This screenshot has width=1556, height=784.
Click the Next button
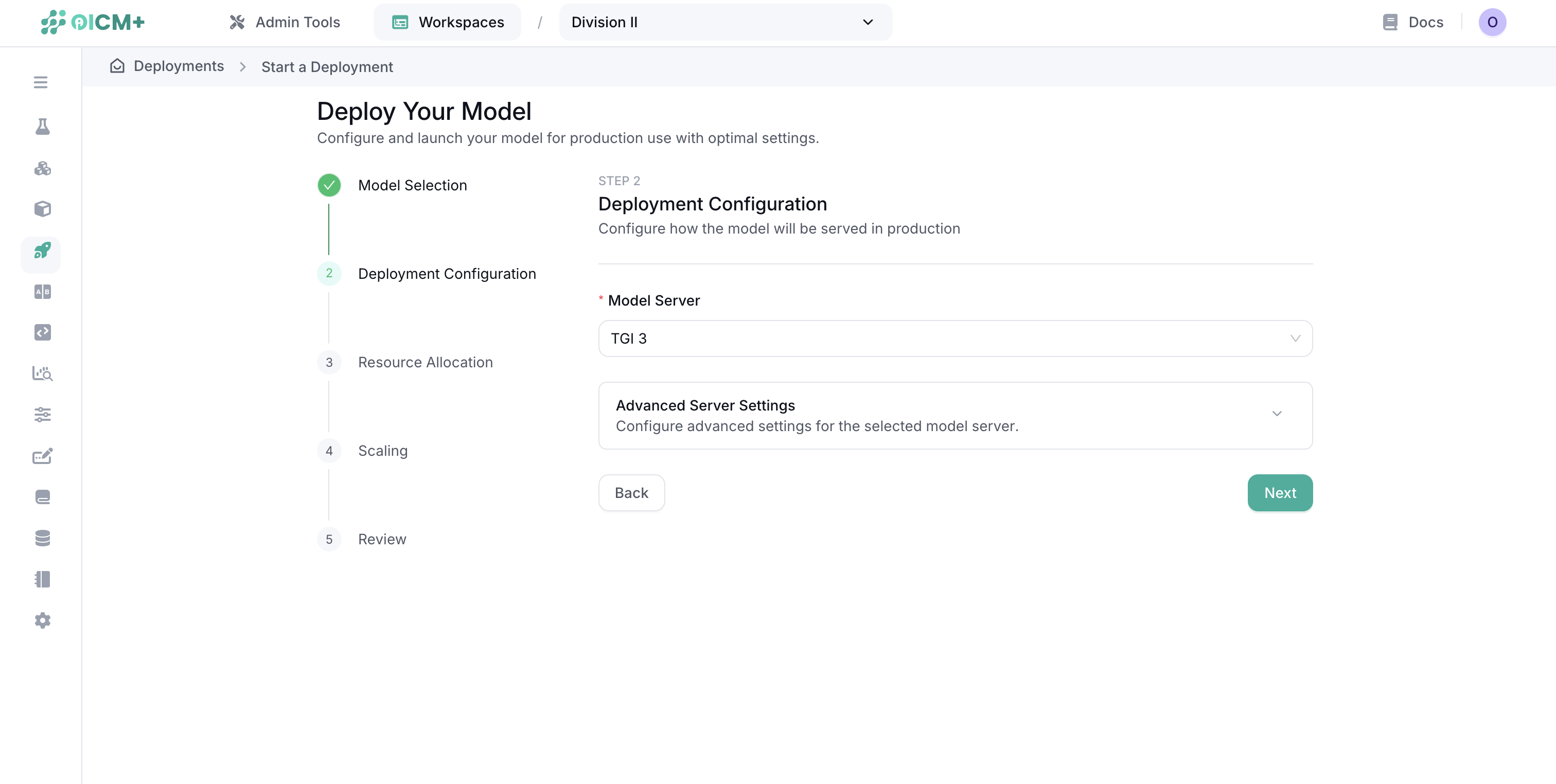coord(1279,493)
